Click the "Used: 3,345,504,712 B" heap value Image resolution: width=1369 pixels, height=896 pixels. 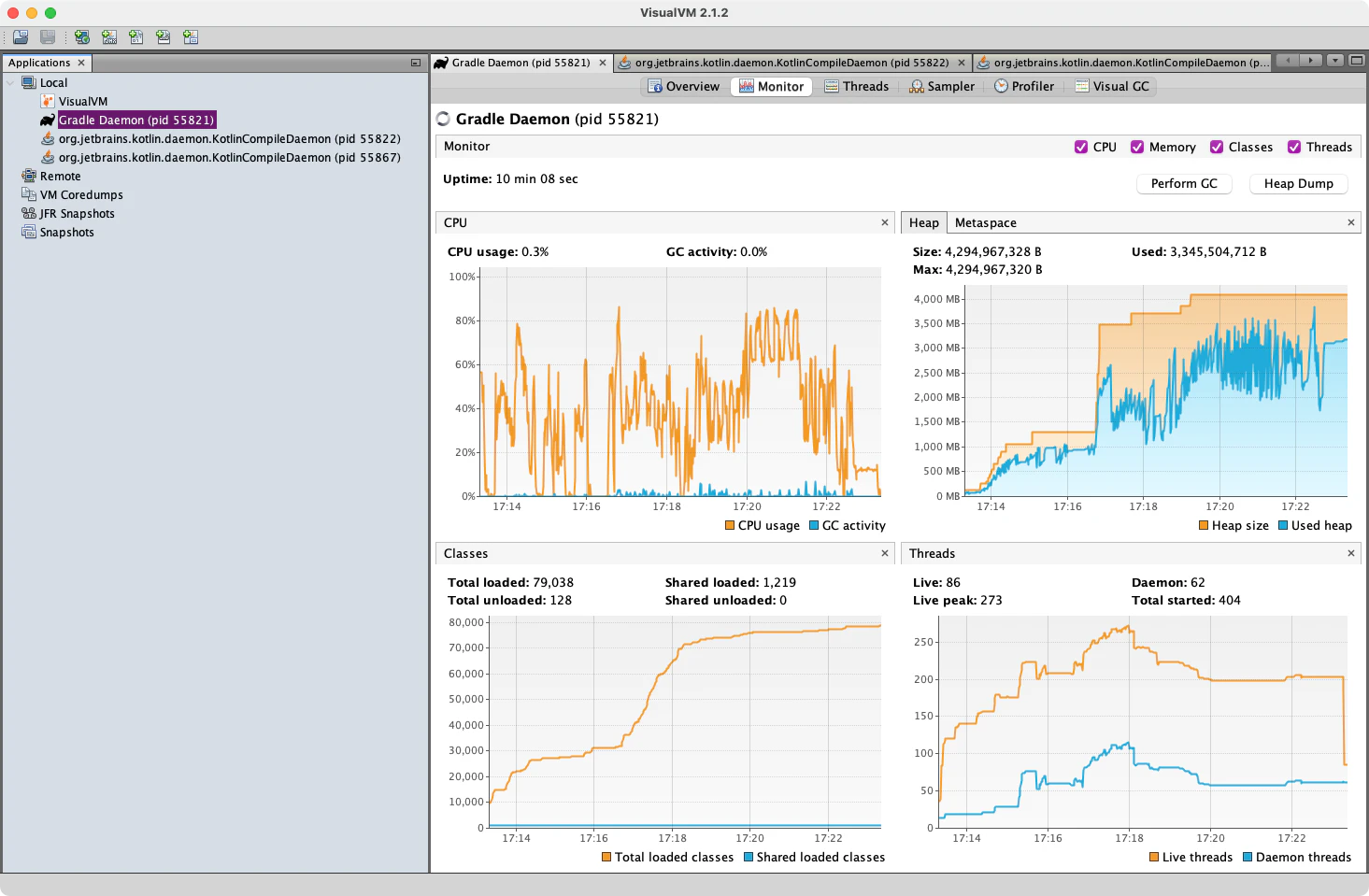(x=1199, y=252)
